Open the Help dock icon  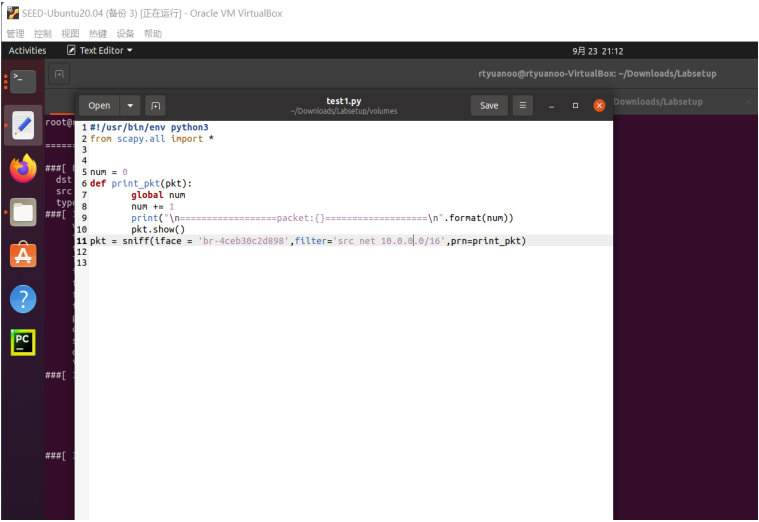(x=23, y=299)
